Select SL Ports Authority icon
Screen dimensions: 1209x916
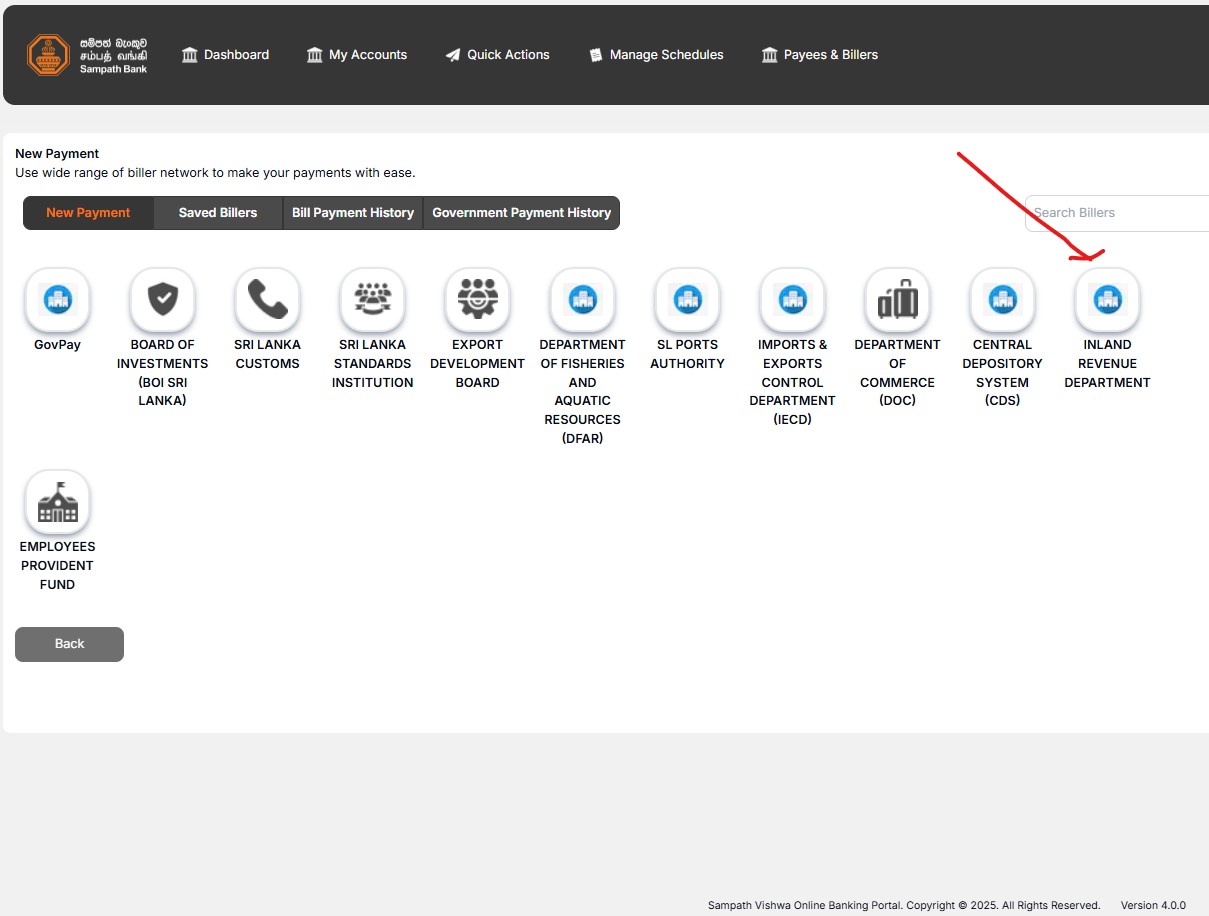coord(687,300)
